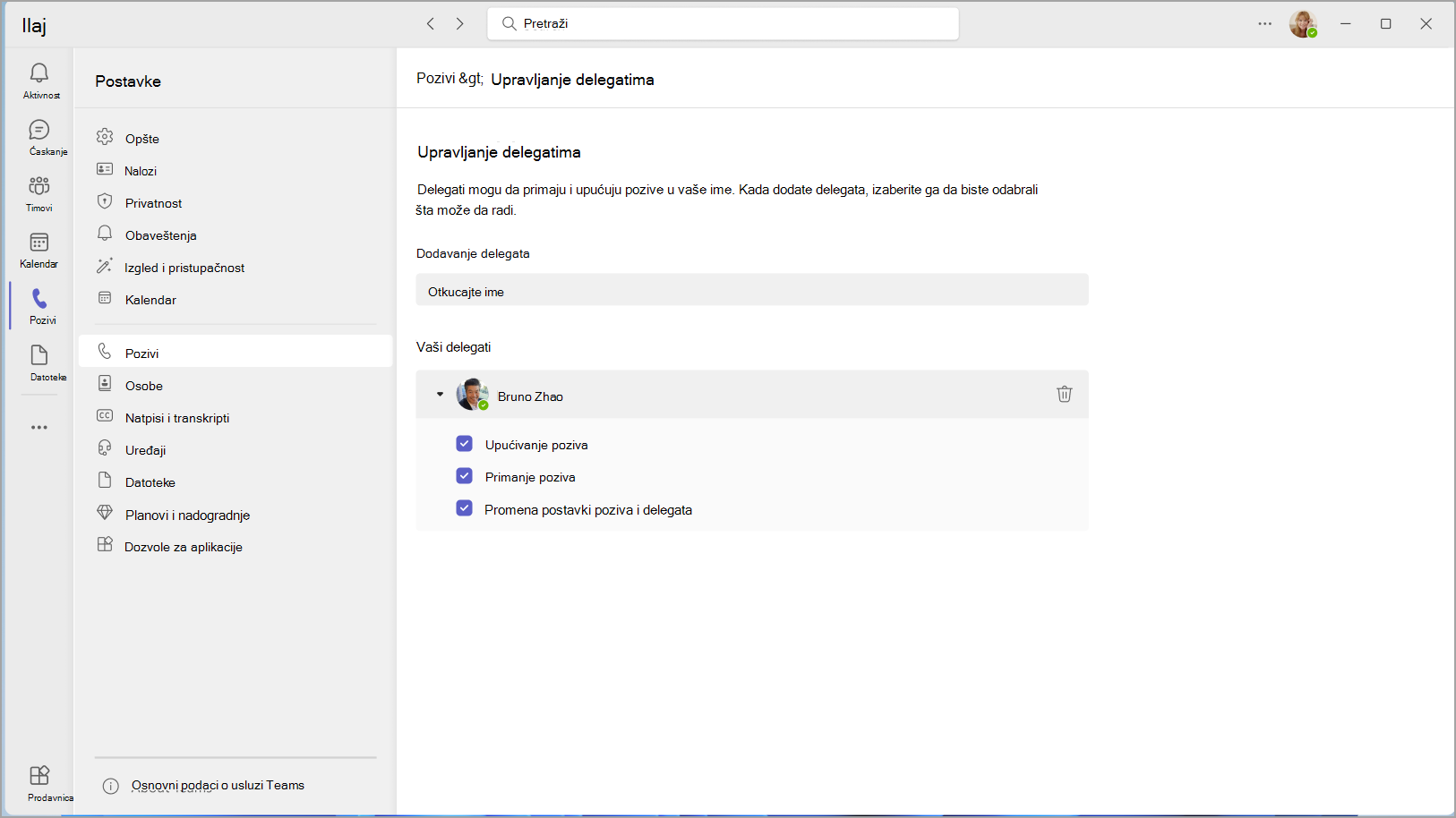
Task: Open the profile avatar picture
Action: point(1303,24)
